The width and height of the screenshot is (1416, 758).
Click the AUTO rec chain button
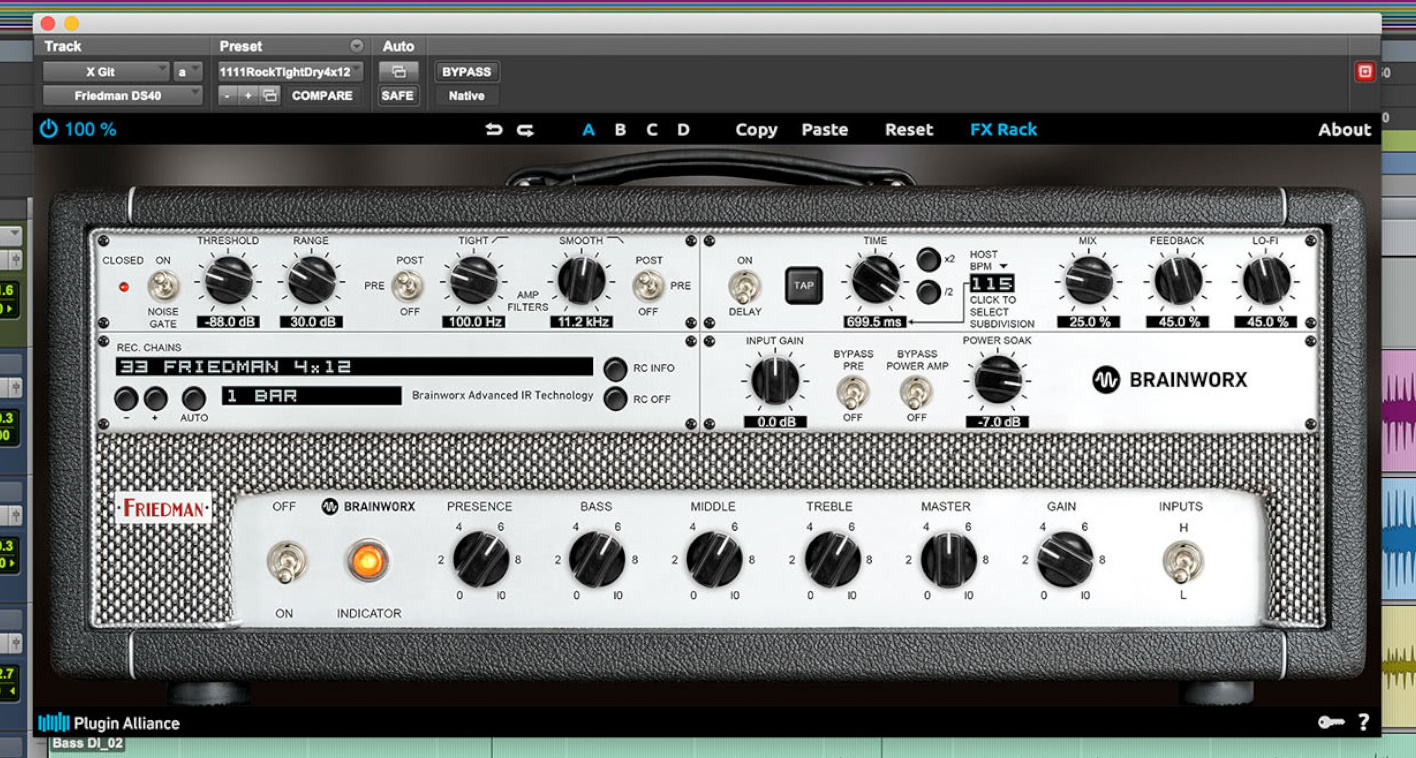click(x=194, y=399)
